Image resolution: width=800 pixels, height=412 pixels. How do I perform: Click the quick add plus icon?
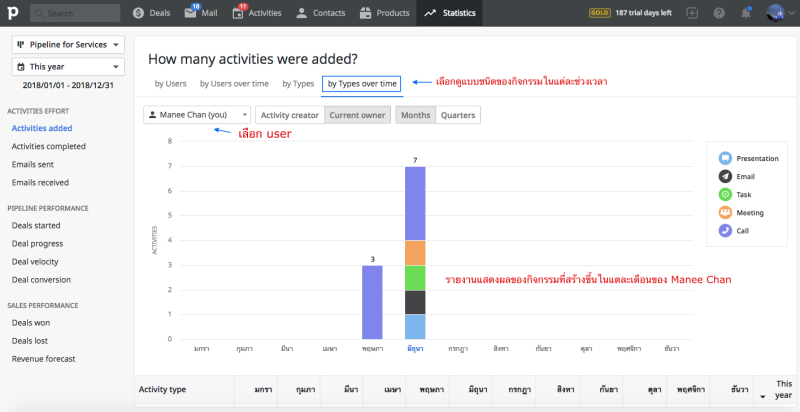click(692, 13)
